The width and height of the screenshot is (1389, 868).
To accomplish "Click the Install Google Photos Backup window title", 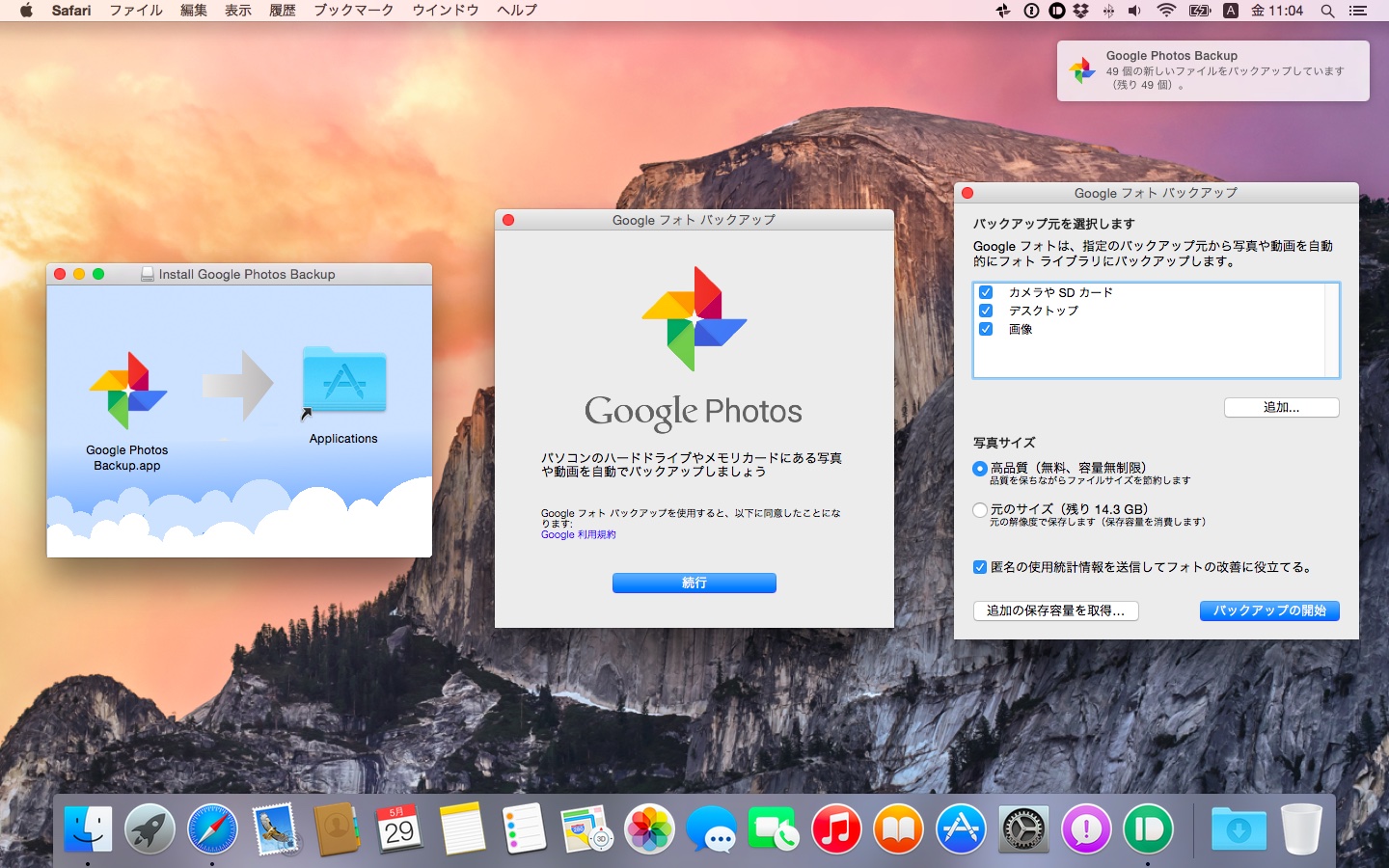I will pyautogui.click(x=247, y=275).
